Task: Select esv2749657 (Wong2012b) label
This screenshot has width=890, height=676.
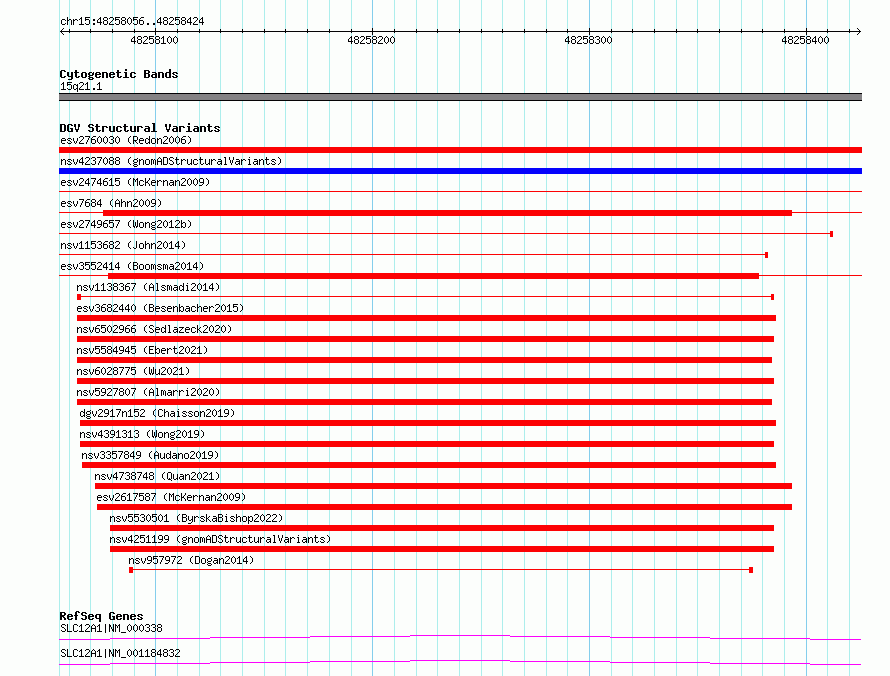Action: click(x=126, y=224)
